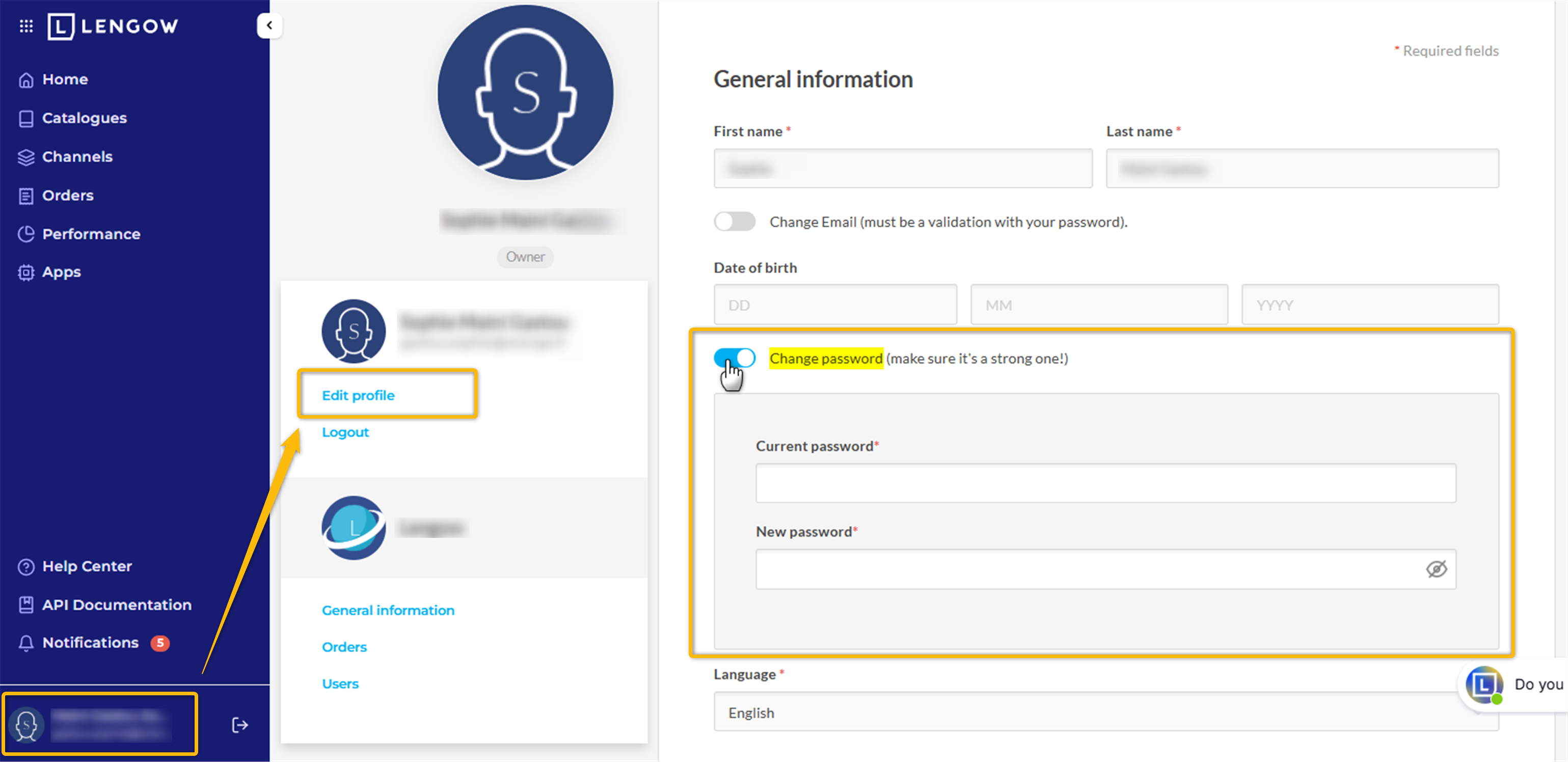1568x762 pixels.
Task: Show new password with eye icon
Action: click(1436, 569)
